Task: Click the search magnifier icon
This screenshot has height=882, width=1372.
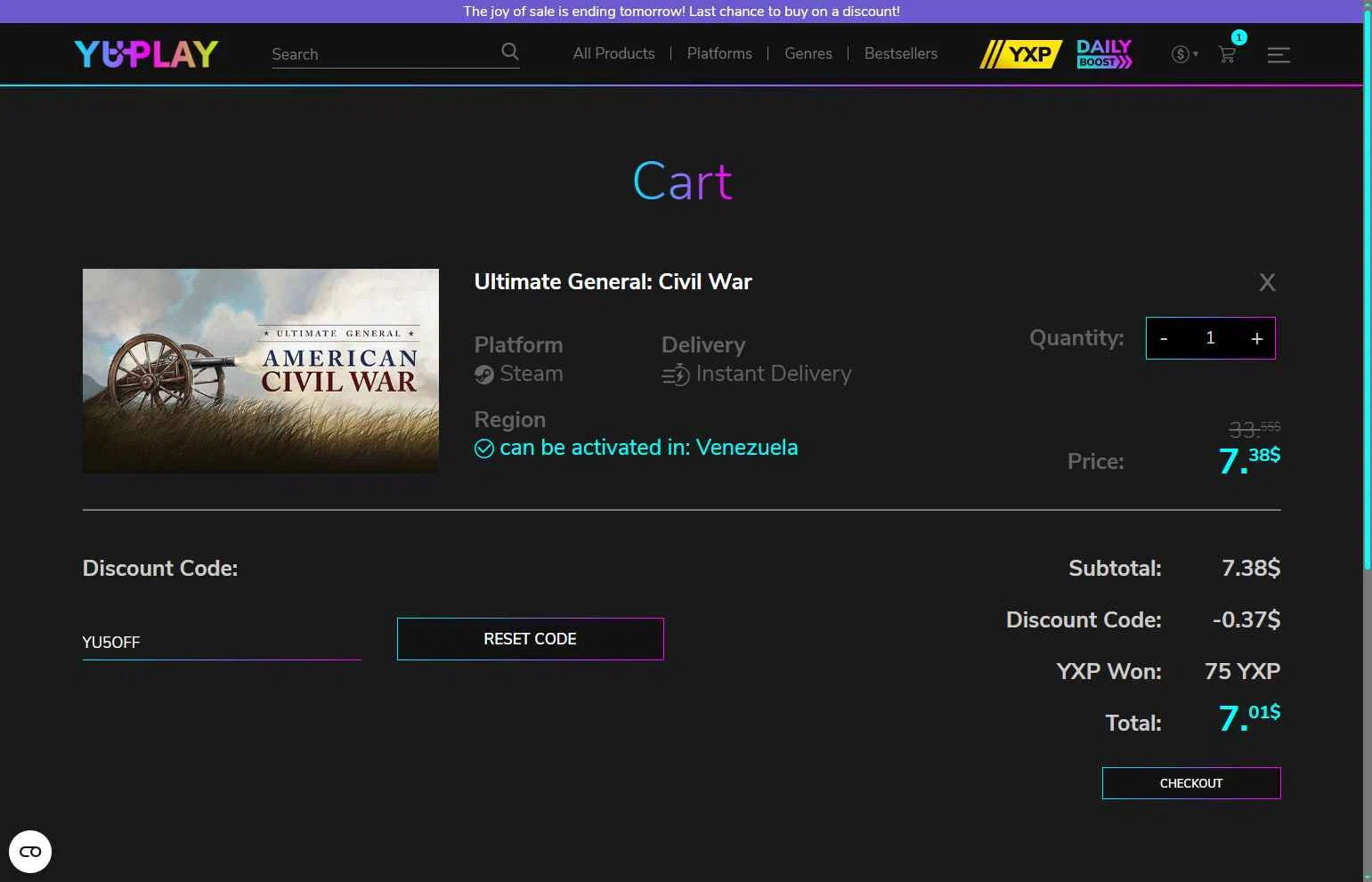Action: [x=510, y=52]
